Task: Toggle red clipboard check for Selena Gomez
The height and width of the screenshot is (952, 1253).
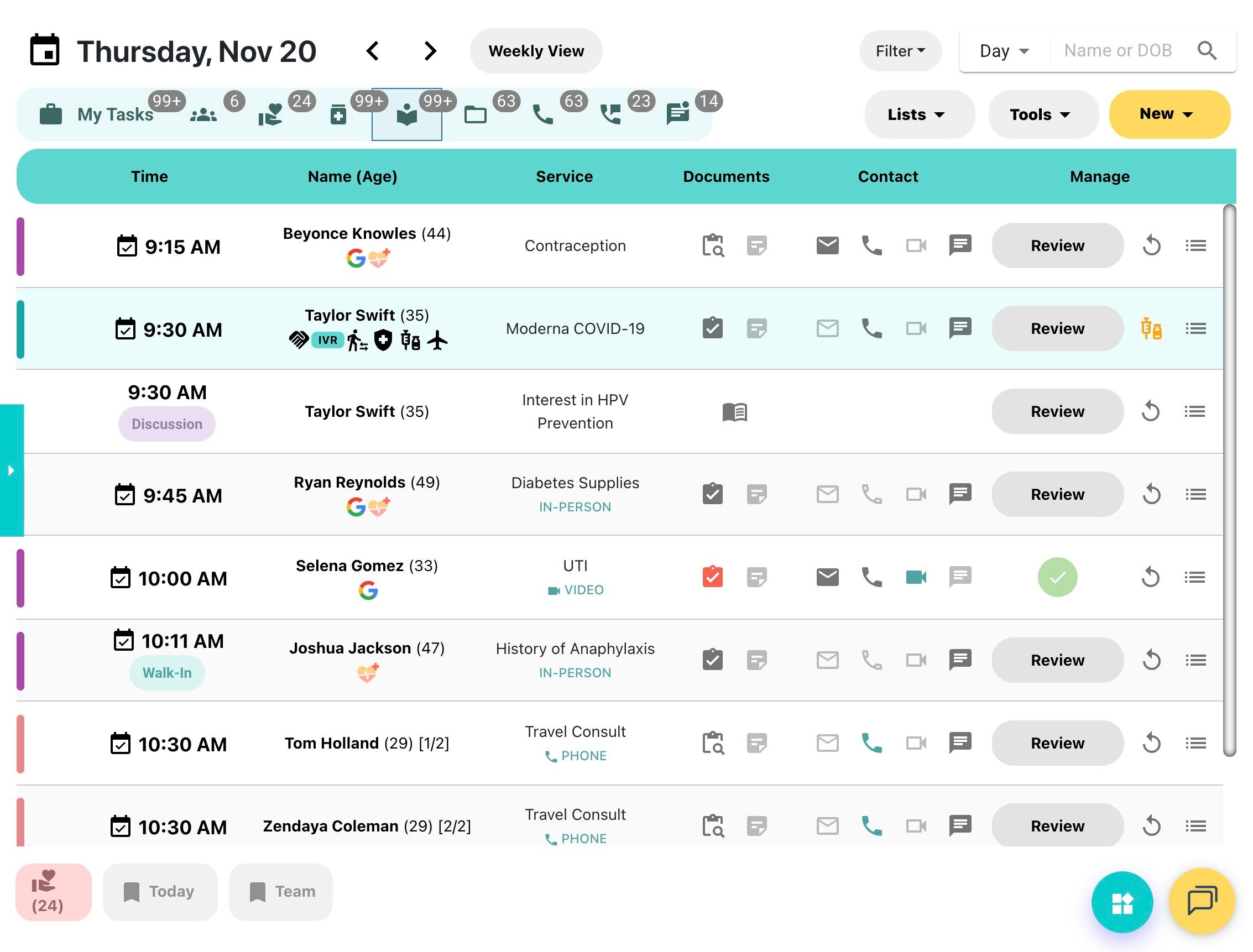Action: [712, 577]
